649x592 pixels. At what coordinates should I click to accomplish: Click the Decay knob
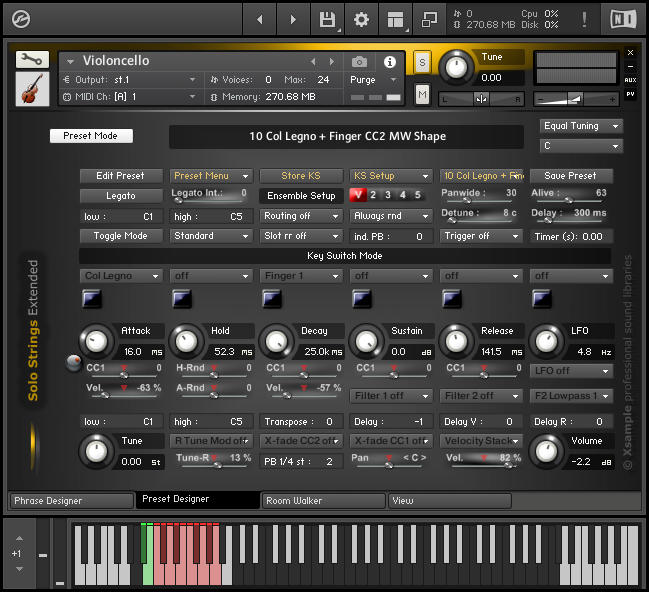point(276,342)
